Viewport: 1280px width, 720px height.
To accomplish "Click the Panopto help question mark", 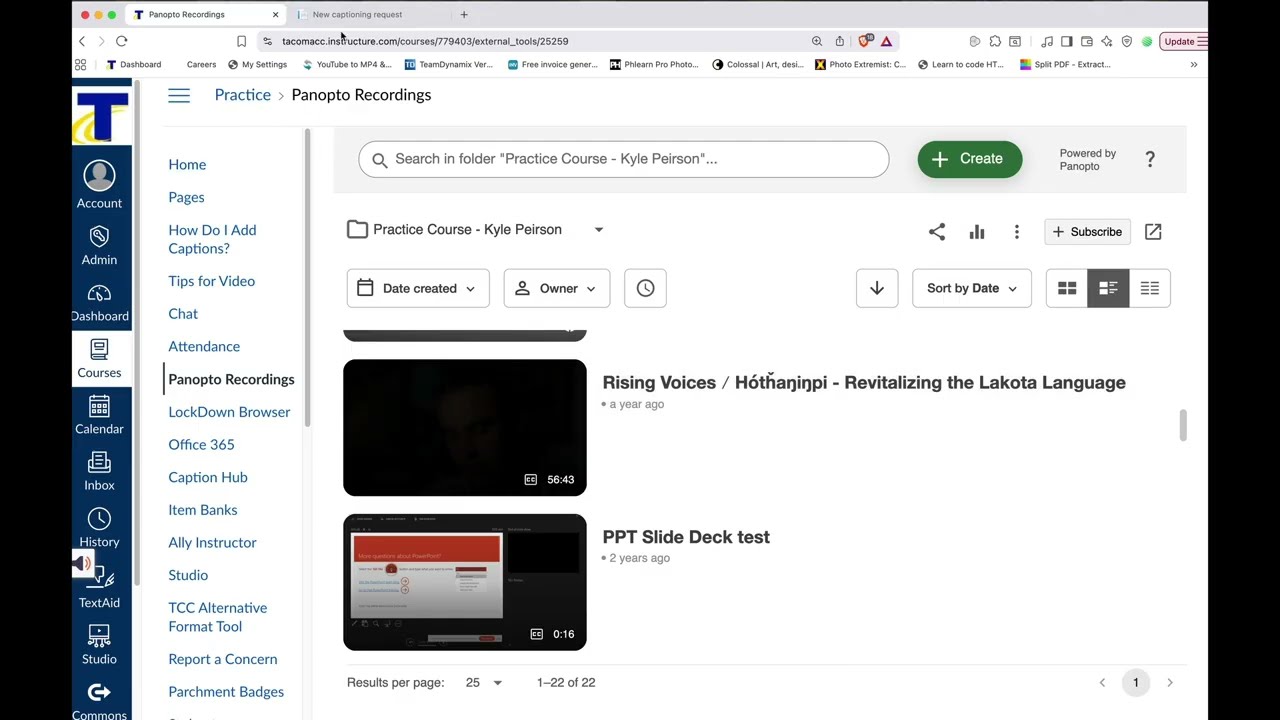I will click(1150, 159).
